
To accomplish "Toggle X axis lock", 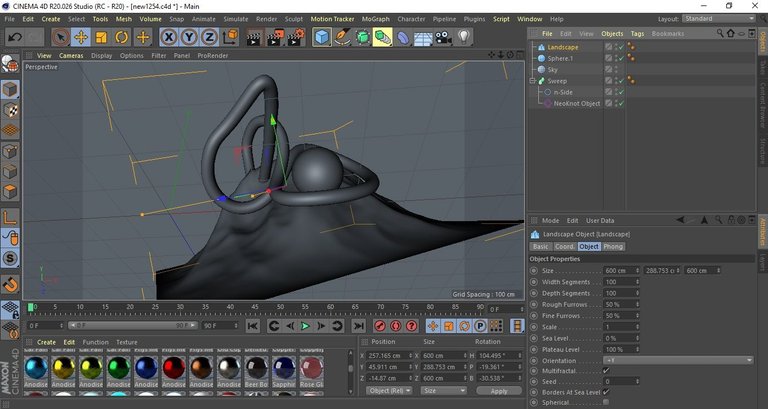I will 168,37.
